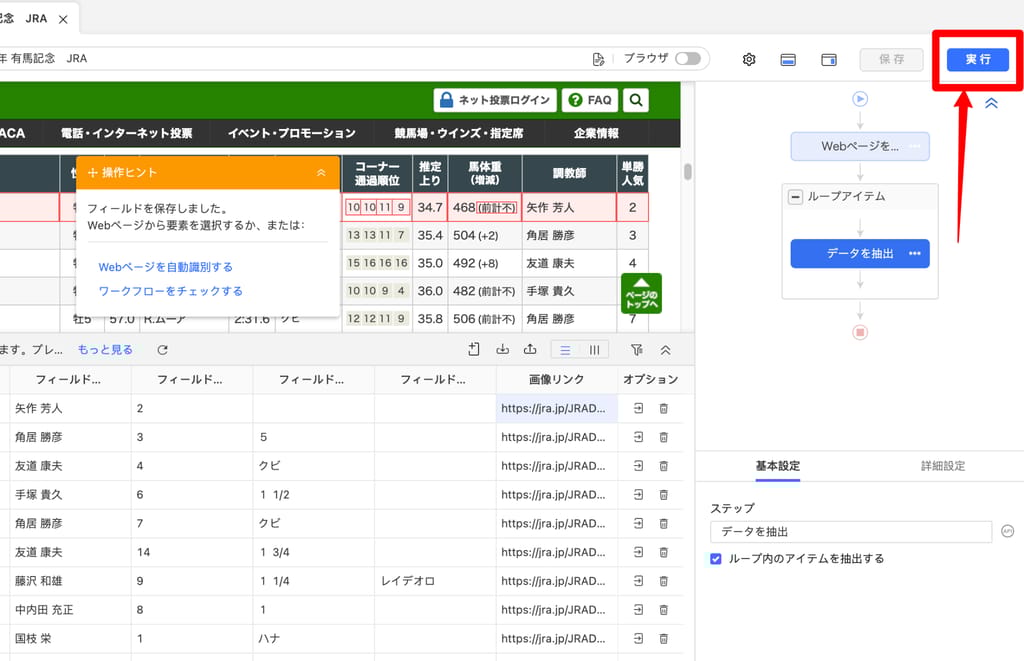1024x661 pixels.
Task: Delete the 矢作 芳人 row
Action: point(664,408)
